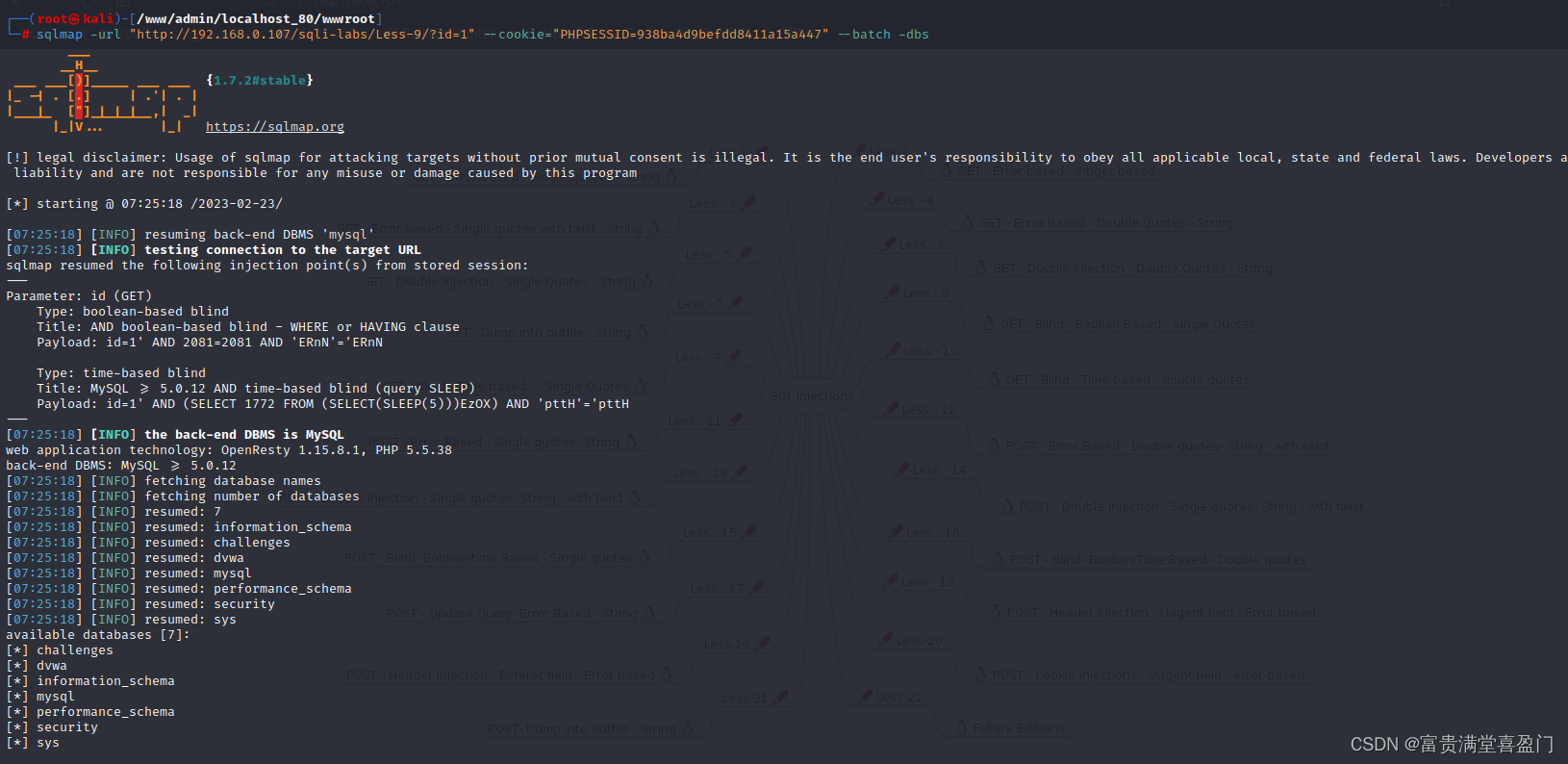Click the 'resumed: dvwa' log line
The width and height of the screenshot is (1568, 764).
click(x=125, y=558)
